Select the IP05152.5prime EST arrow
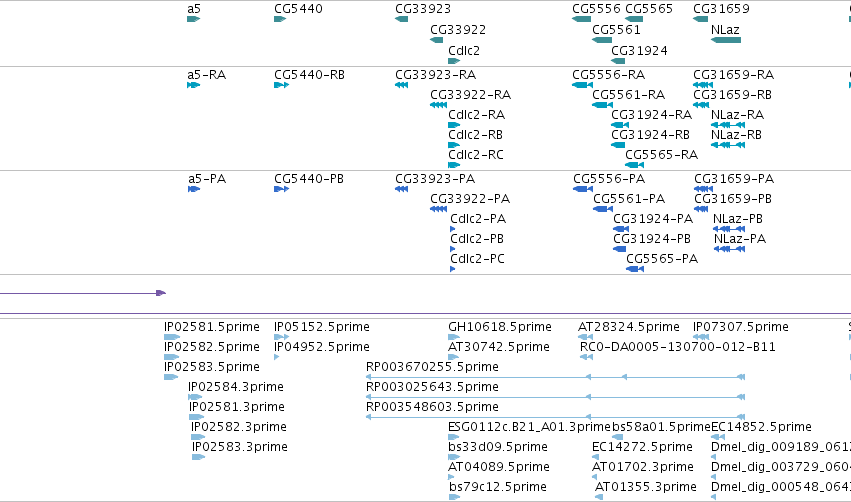851x502 pixels. tap(281, 337)
